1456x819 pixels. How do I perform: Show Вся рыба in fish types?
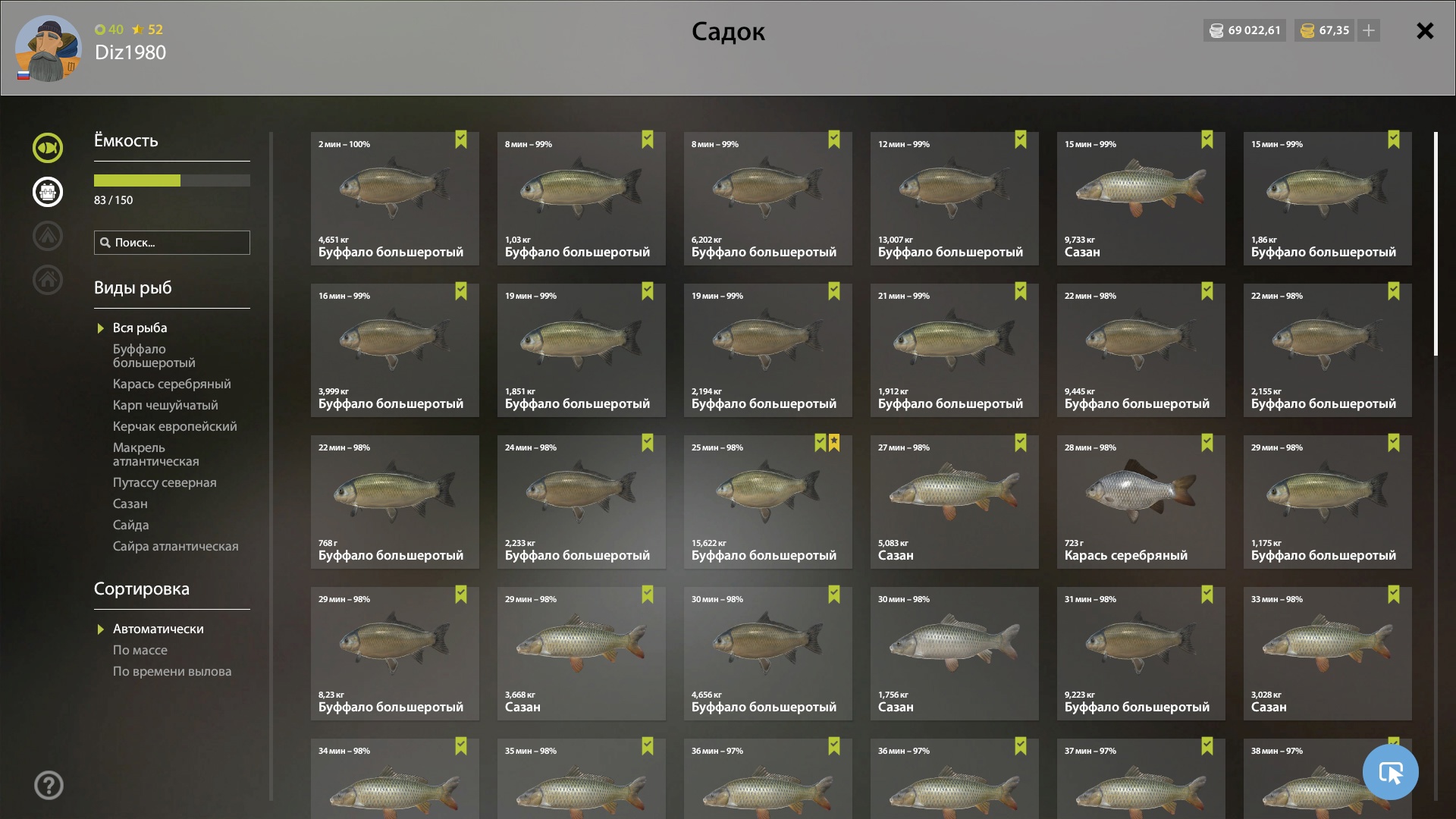coord(140,328)
